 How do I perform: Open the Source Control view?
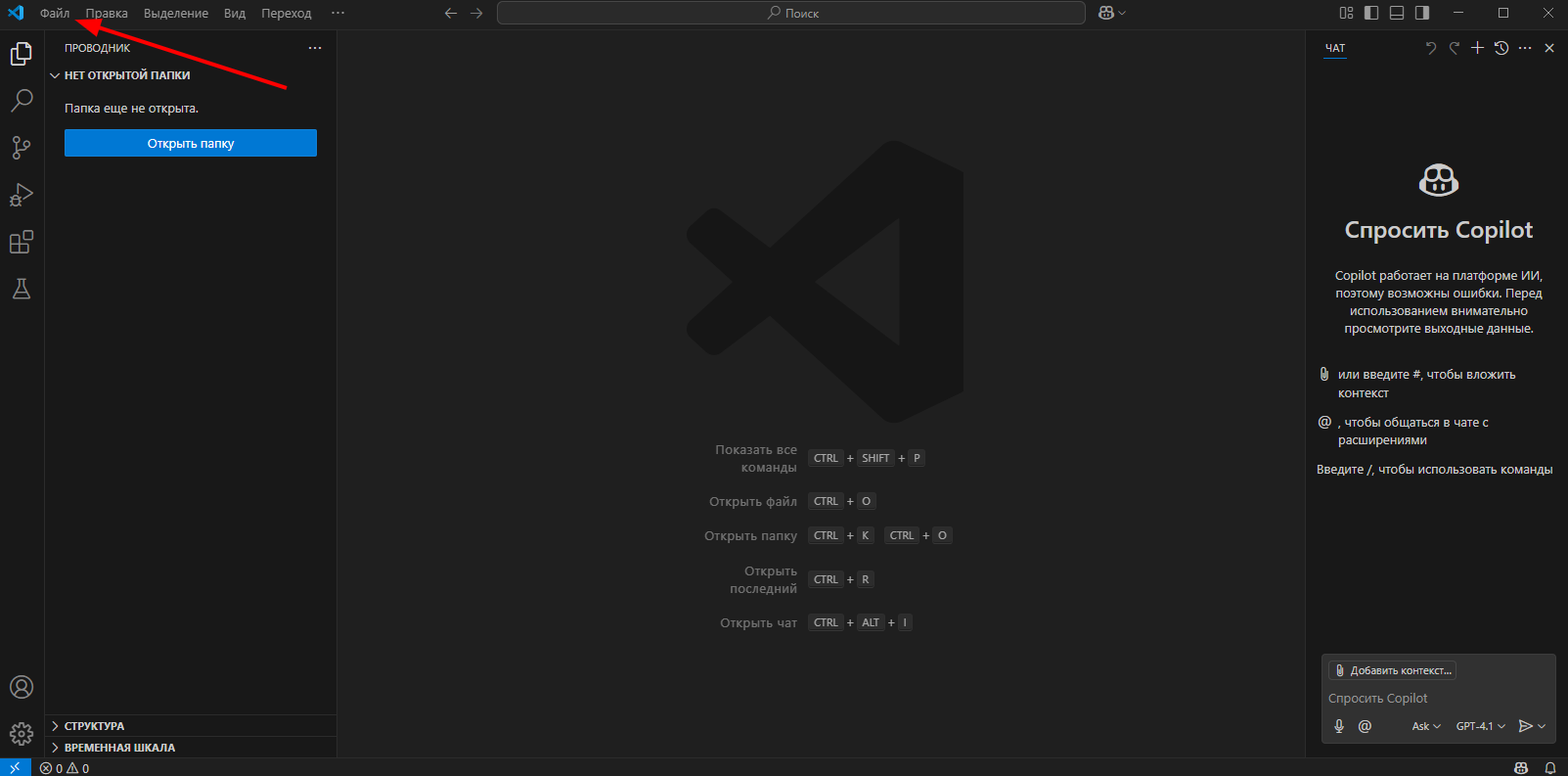[x=22, y=147]
